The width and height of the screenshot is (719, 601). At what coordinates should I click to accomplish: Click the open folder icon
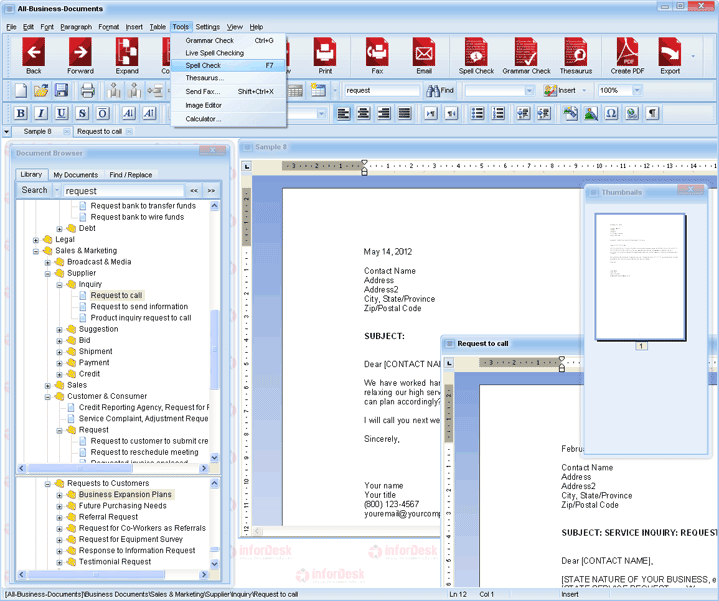41,90
